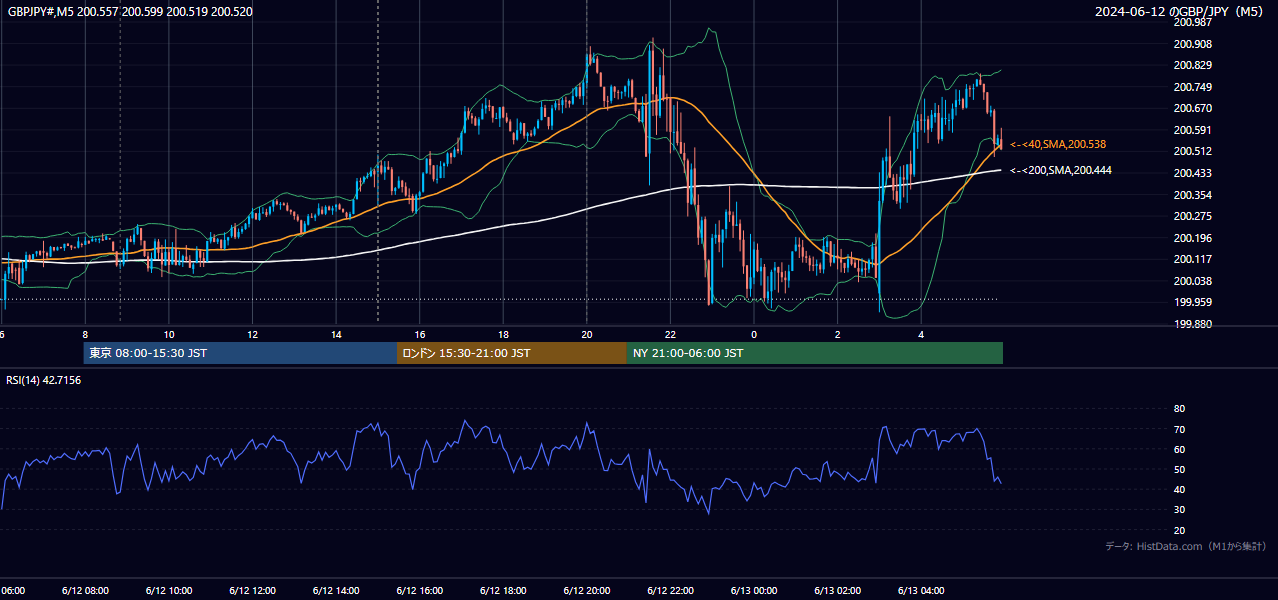The image size is (1278, 600).
Task: Click the 6/13 04:00 time label
Action: coord(921,591)
